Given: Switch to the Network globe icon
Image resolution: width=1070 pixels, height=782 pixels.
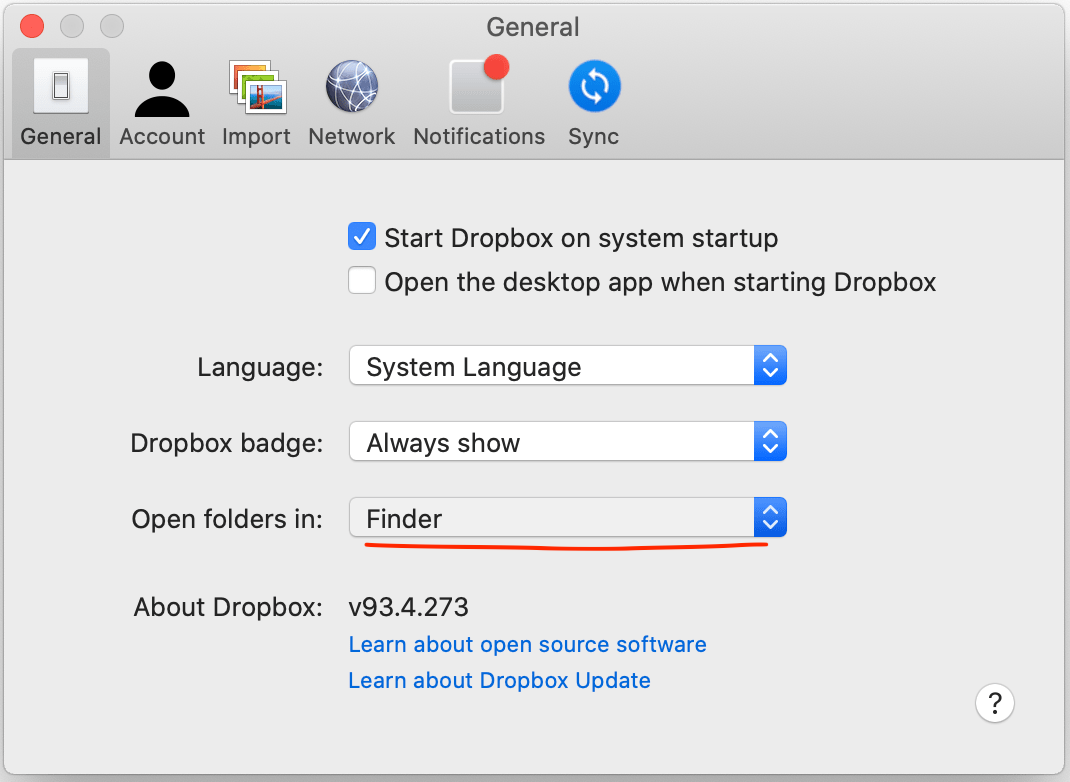Looking at the screenshot, I should tap(351, 86).
